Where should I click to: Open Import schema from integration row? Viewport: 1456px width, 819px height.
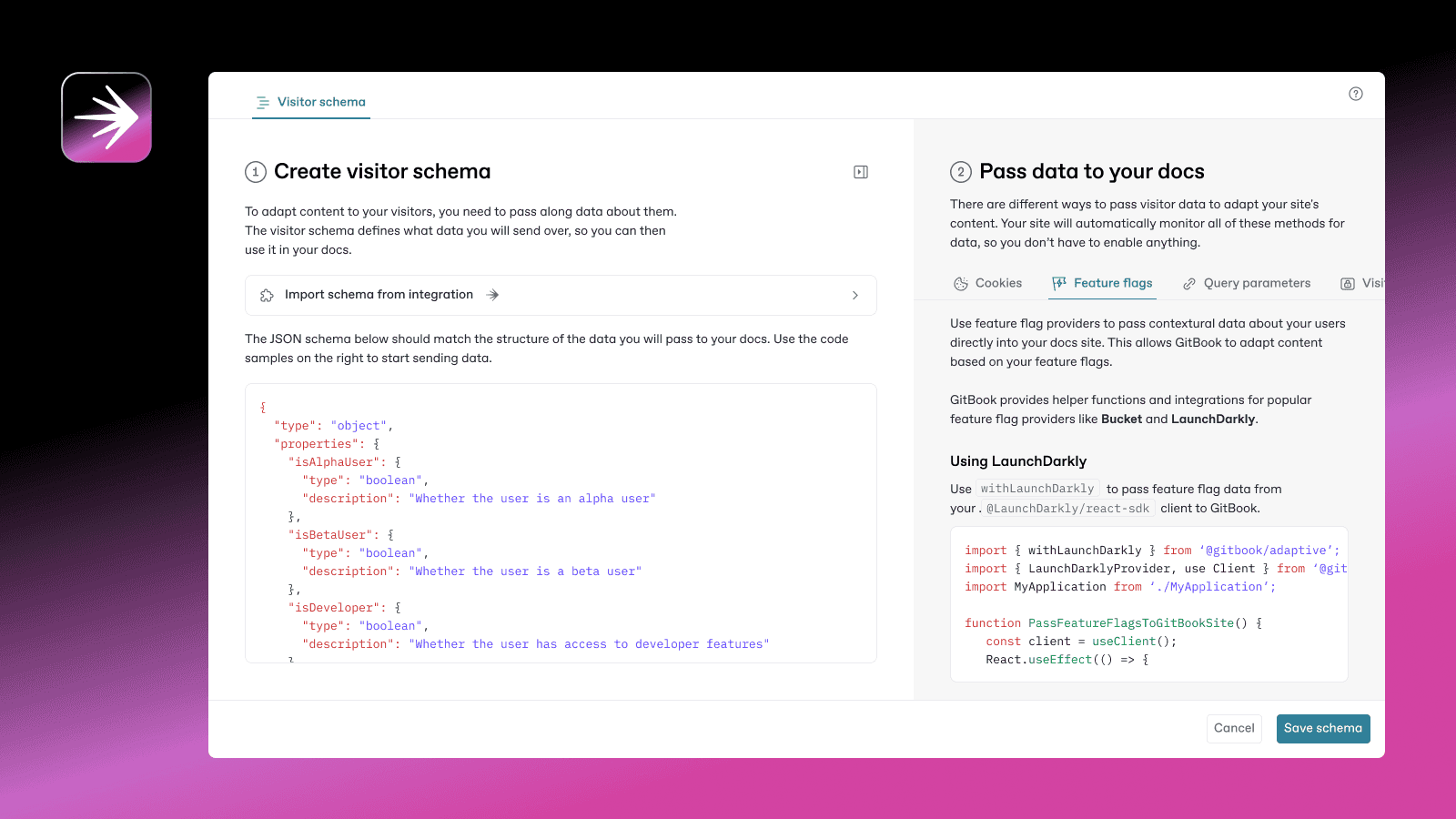point(561,295)
